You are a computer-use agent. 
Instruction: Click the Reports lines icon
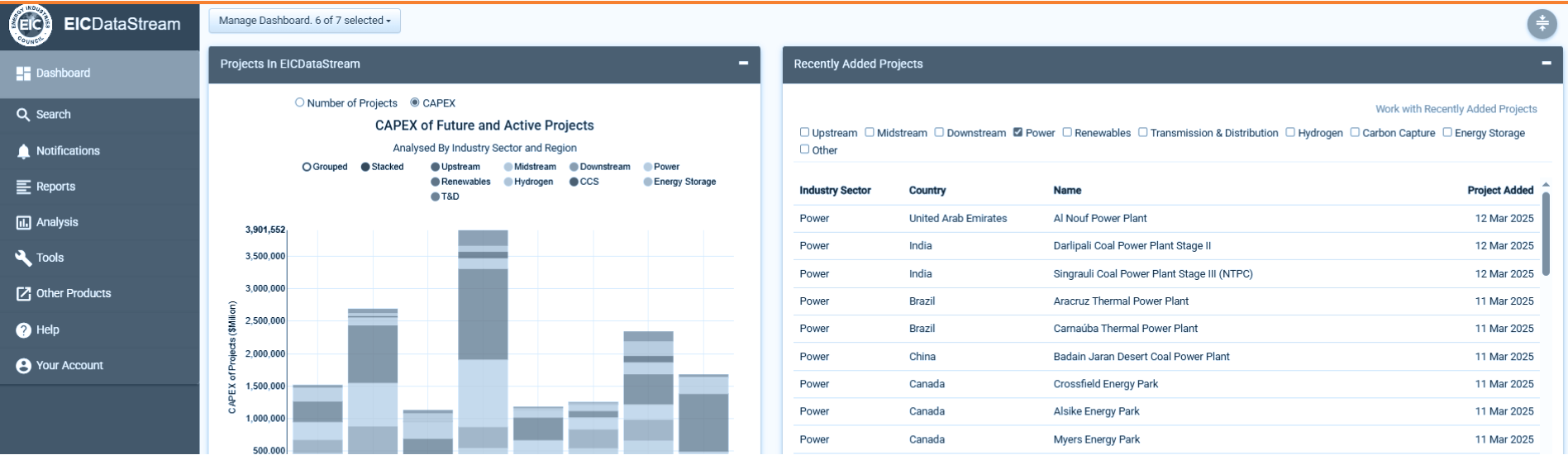(23, 187)
